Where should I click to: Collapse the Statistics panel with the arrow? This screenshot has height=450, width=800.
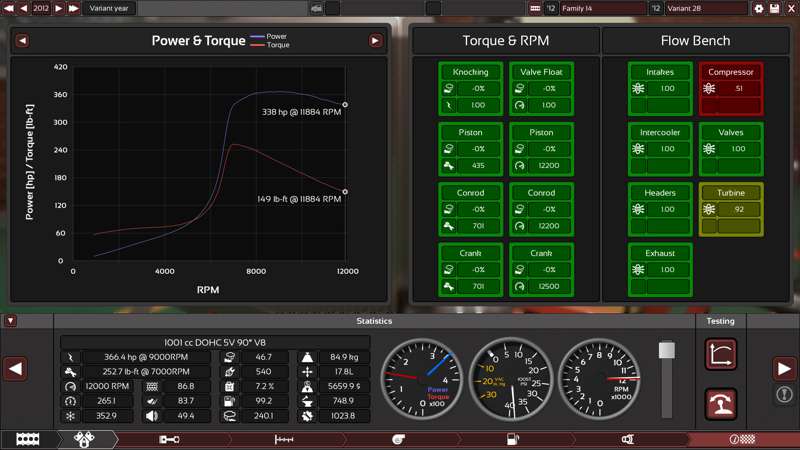click(x=10, y=321)
